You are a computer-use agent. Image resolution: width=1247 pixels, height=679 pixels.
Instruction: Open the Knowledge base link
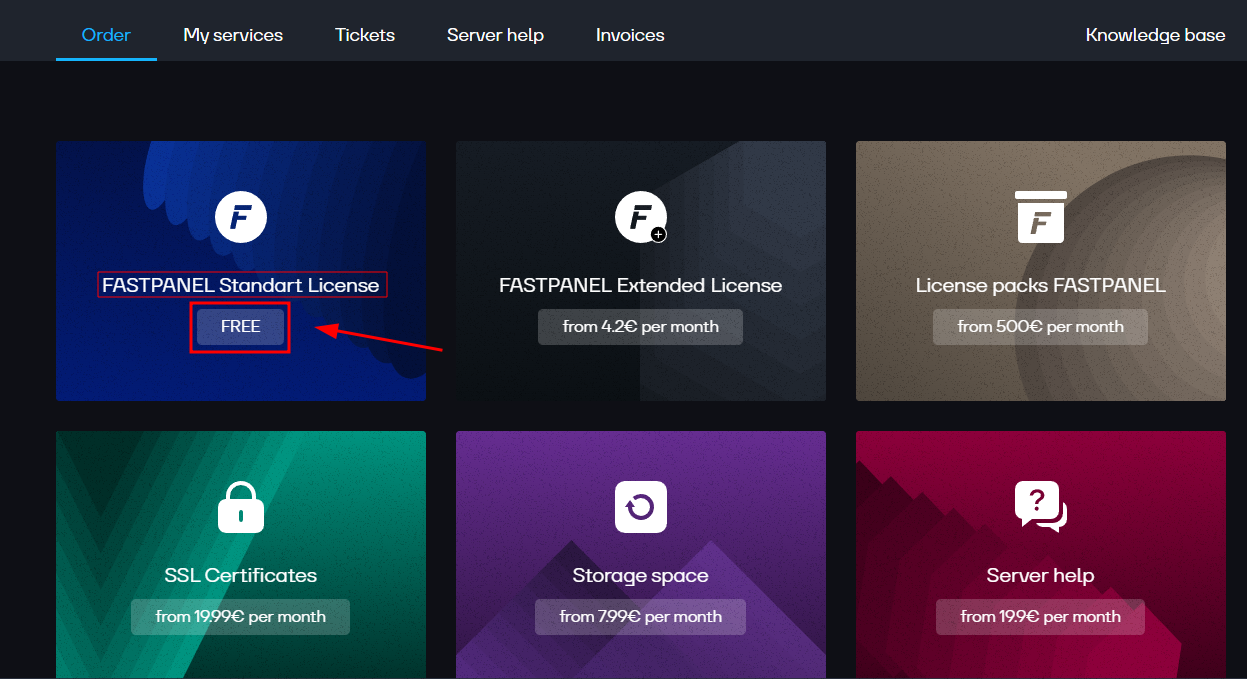coord(1155,35)
